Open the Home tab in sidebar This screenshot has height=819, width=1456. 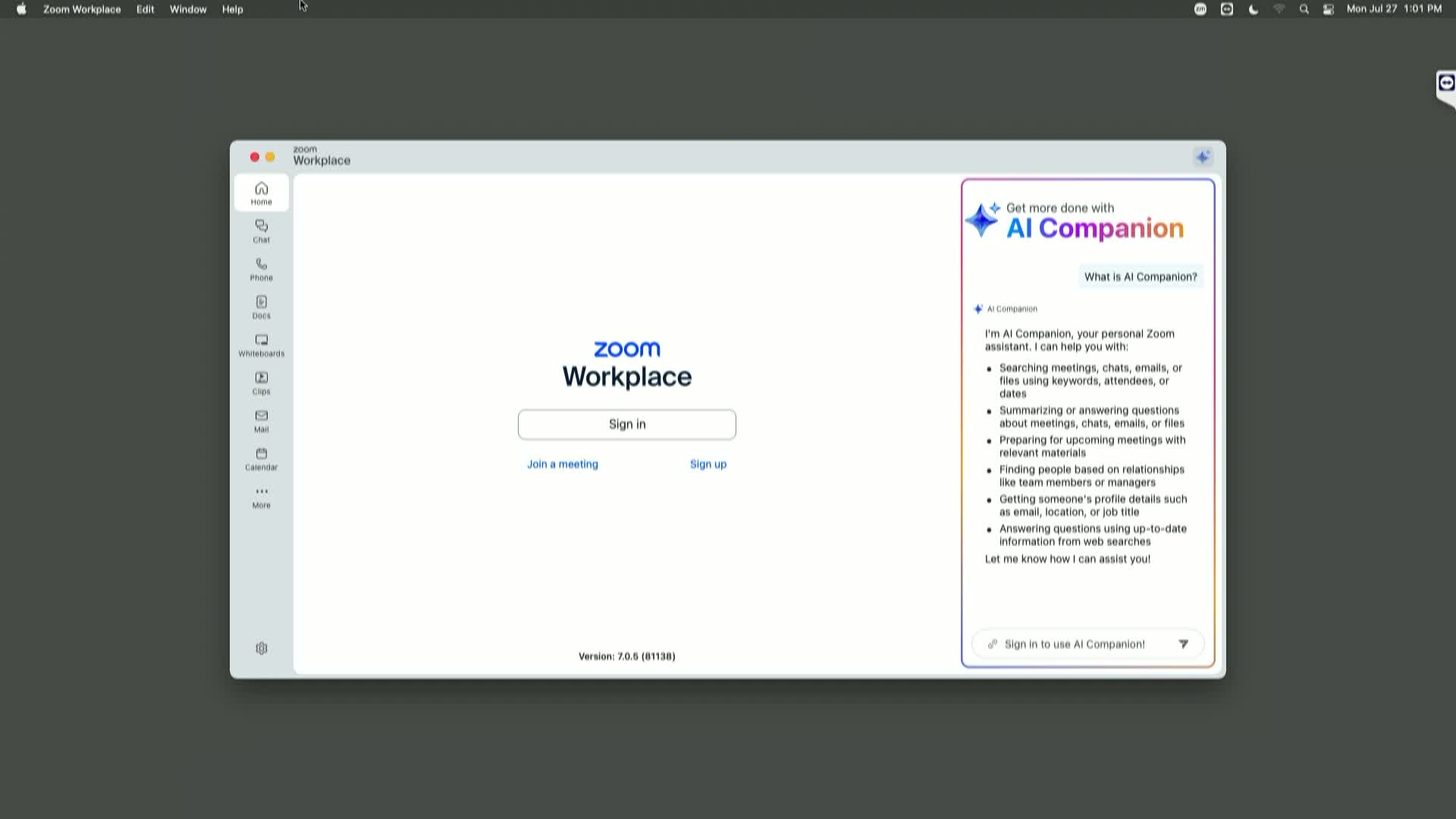pyautogui.click(x=262, y=193)
